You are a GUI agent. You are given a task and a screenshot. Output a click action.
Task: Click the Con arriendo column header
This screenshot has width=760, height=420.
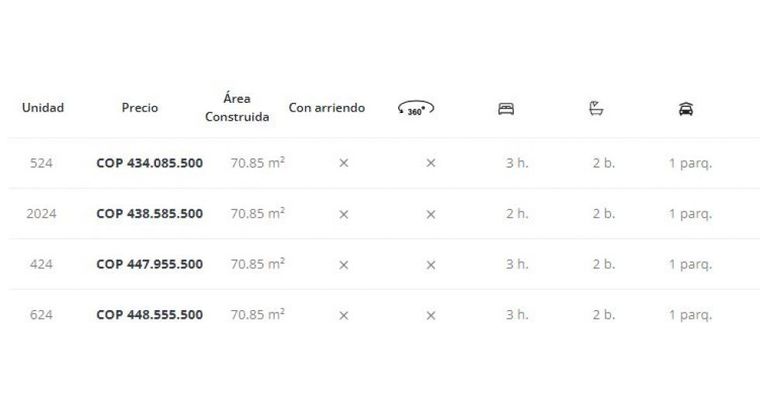coord(327,108)
